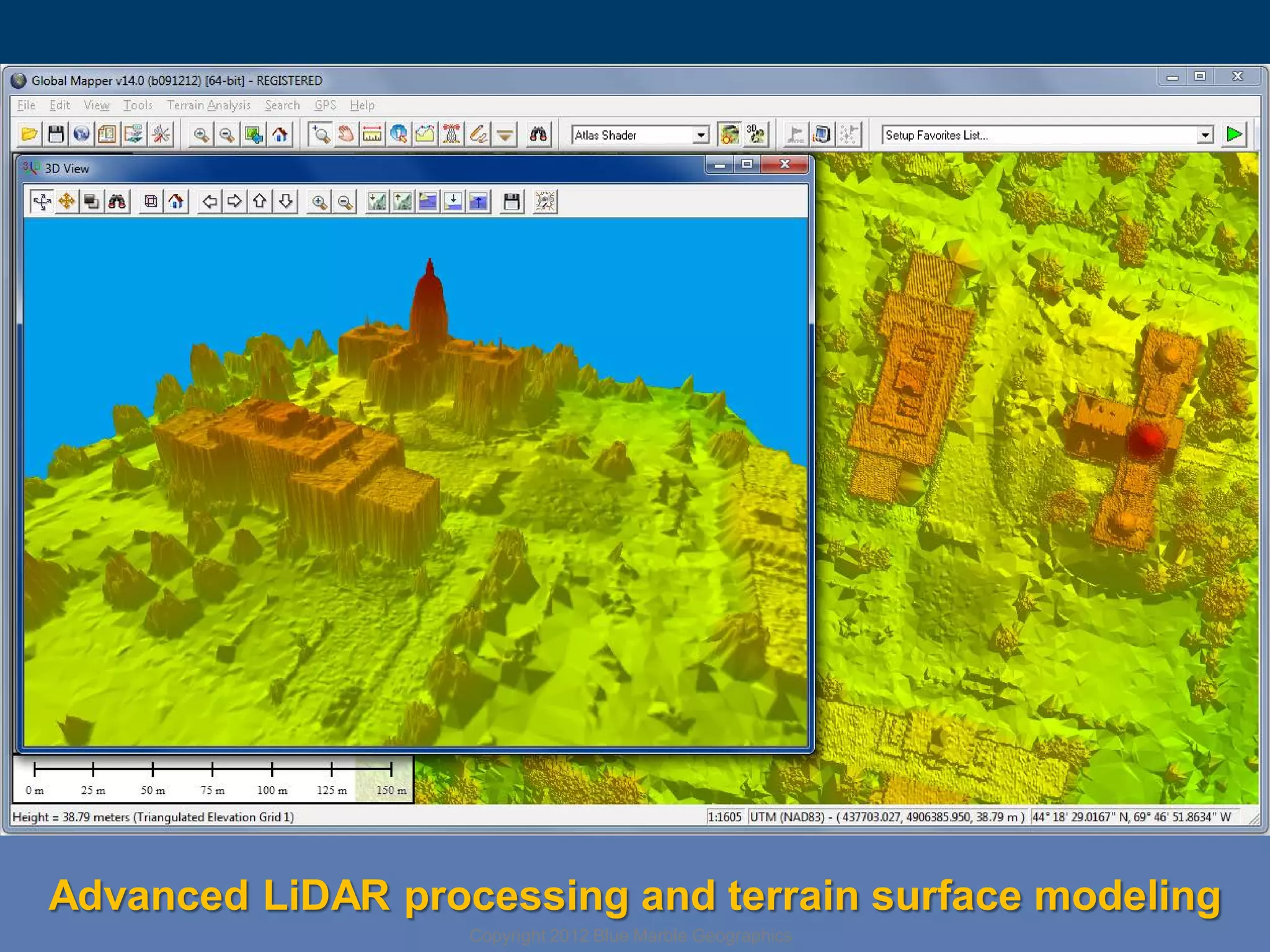
Task: Click the main toolbar Full View home icon
Action: tap(280, 134)
